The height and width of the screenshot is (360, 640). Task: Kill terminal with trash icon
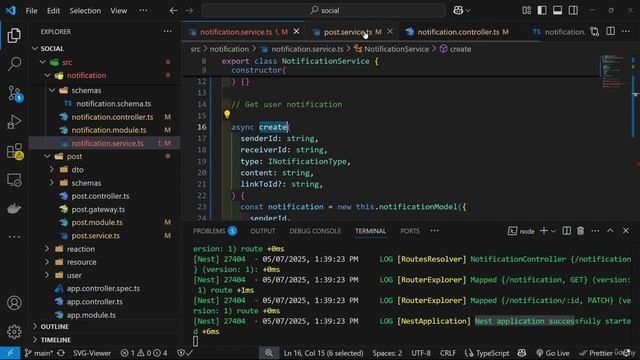(580, 231)
